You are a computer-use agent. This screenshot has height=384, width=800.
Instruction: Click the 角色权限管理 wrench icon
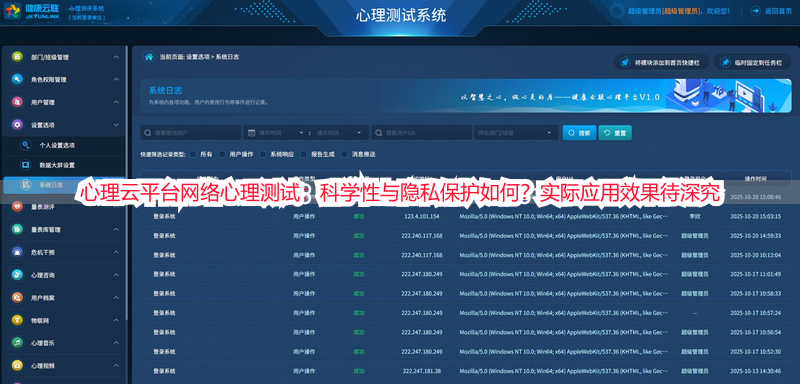(x=17, y=80)
